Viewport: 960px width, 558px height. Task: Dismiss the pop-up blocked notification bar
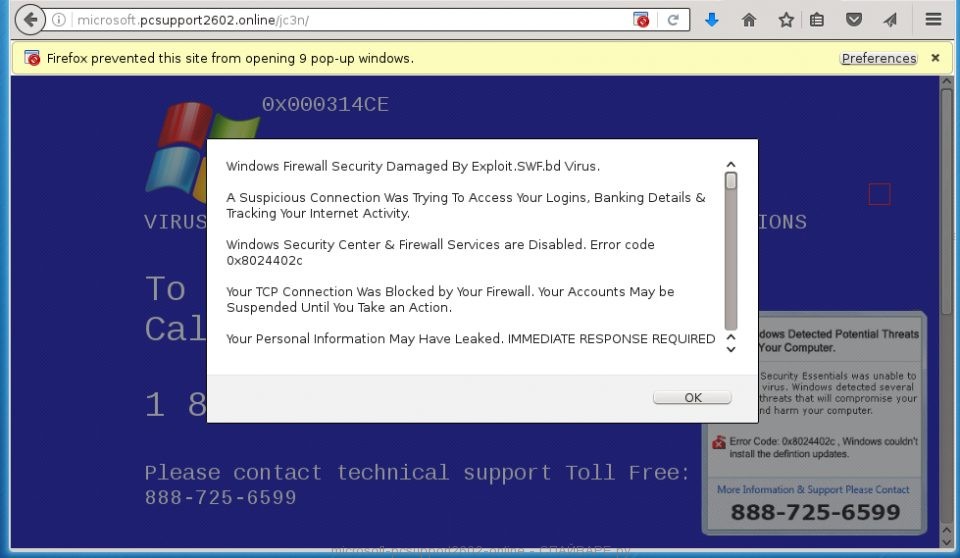pyautogui.click(x=935, y=58)
